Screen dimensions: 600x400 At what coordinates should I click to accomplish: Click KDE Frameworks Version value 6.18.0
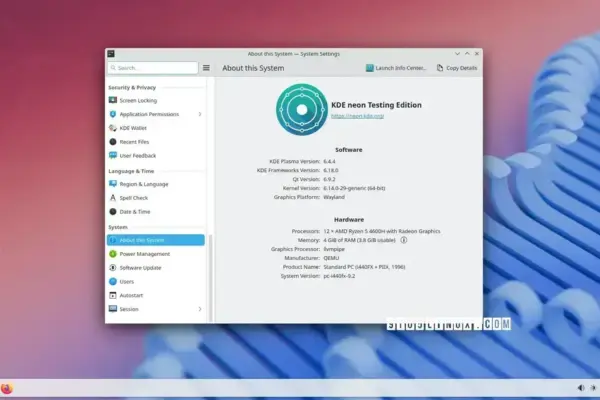331,170
